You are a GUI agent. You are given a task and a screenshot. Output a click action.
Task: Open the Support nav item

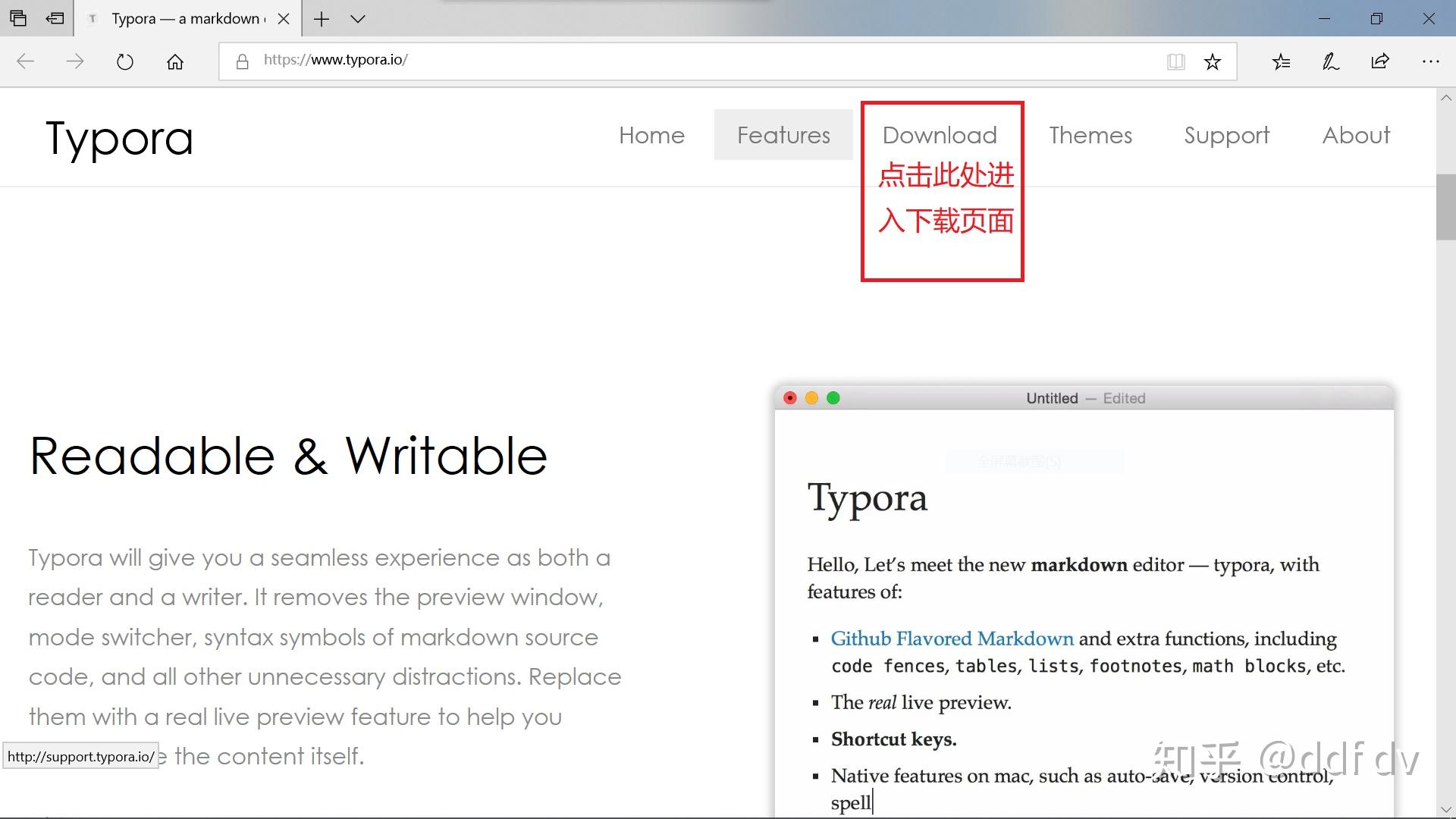1226,135
